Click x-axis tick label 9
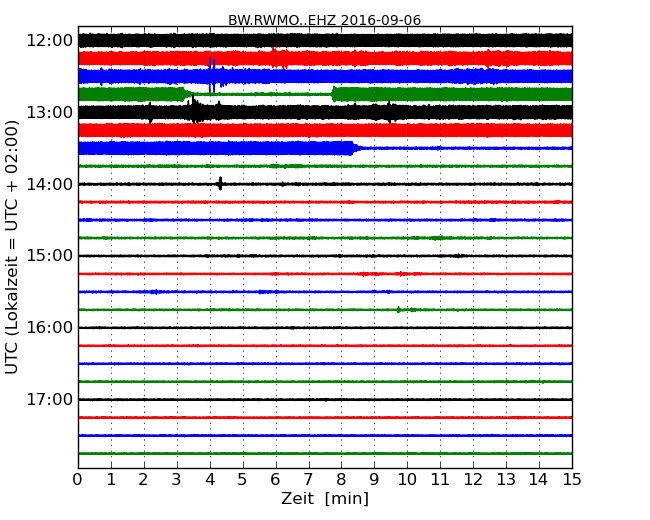The image size is (650, 520). click(374, 480)
